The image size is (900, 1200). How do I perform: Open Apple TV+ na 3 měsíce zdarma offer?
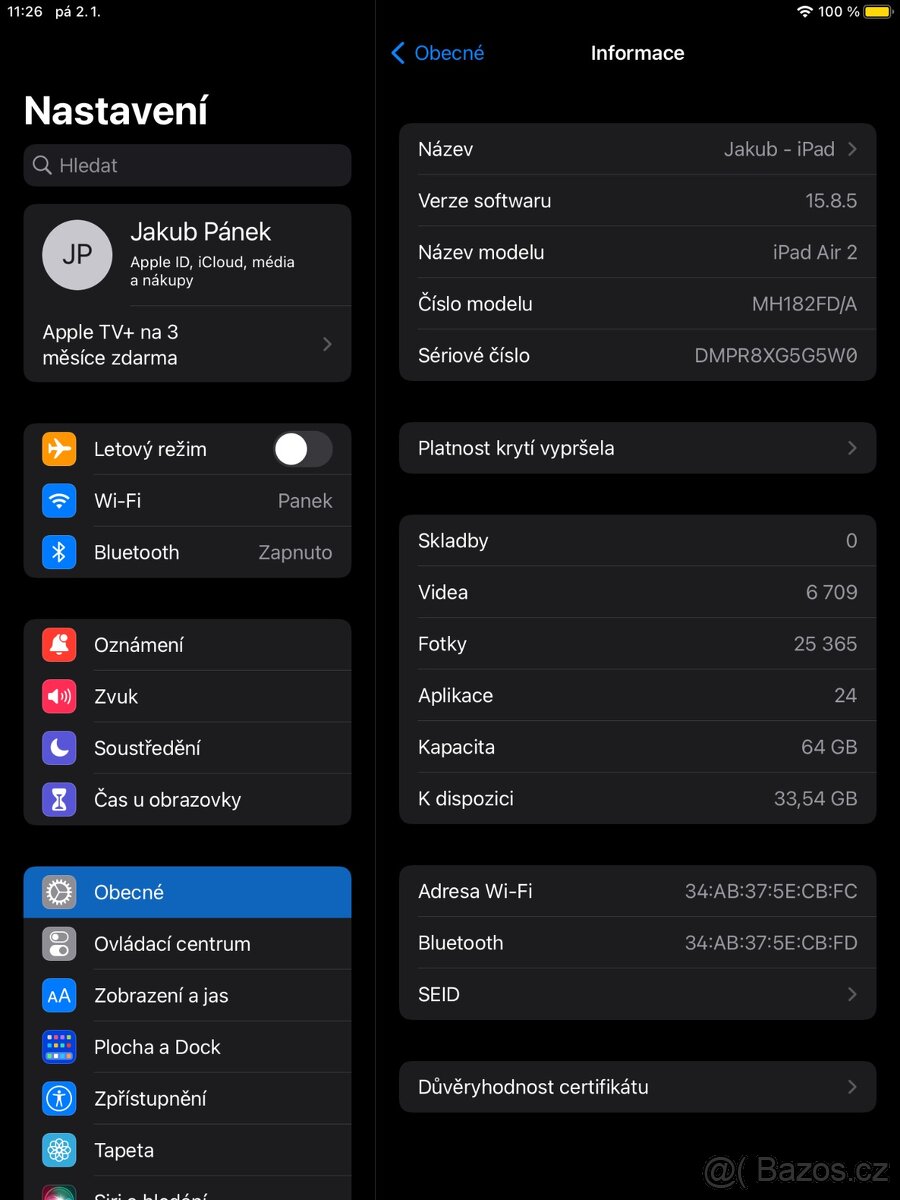coord(186,344)
